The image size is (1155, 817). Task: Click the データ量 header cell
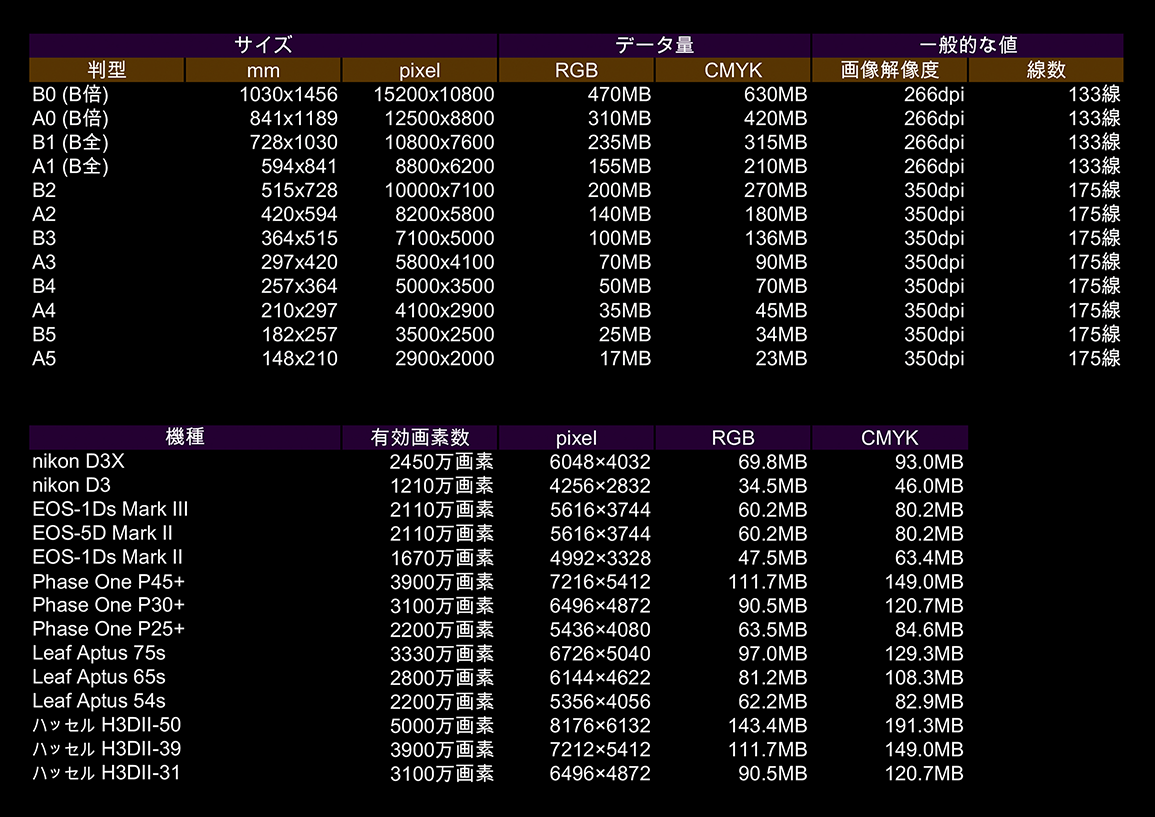tap(655, 45)
